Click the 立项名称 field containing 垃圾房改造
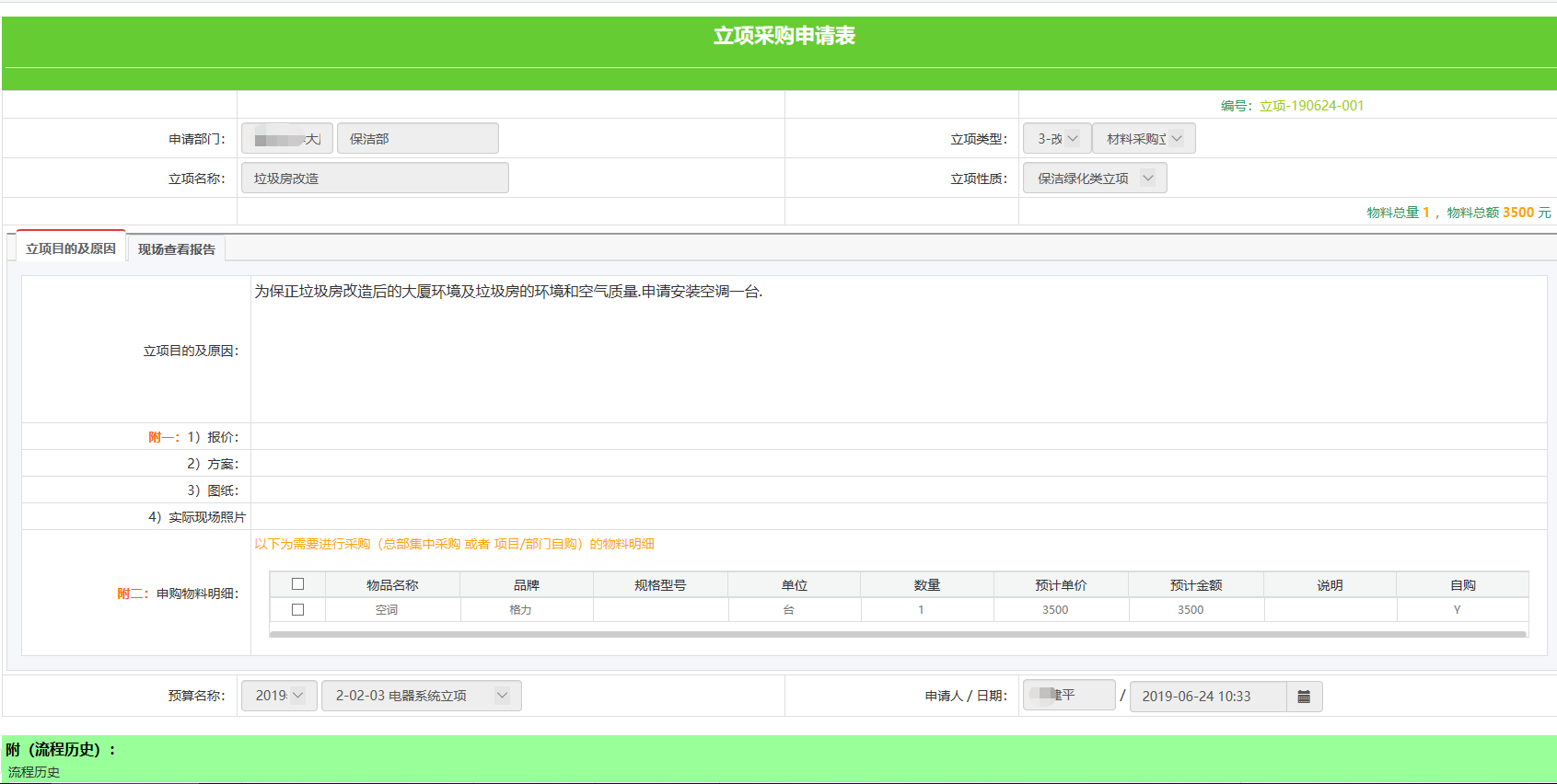The width and height of the screenshot is (1557, 784). pos(375,179)
